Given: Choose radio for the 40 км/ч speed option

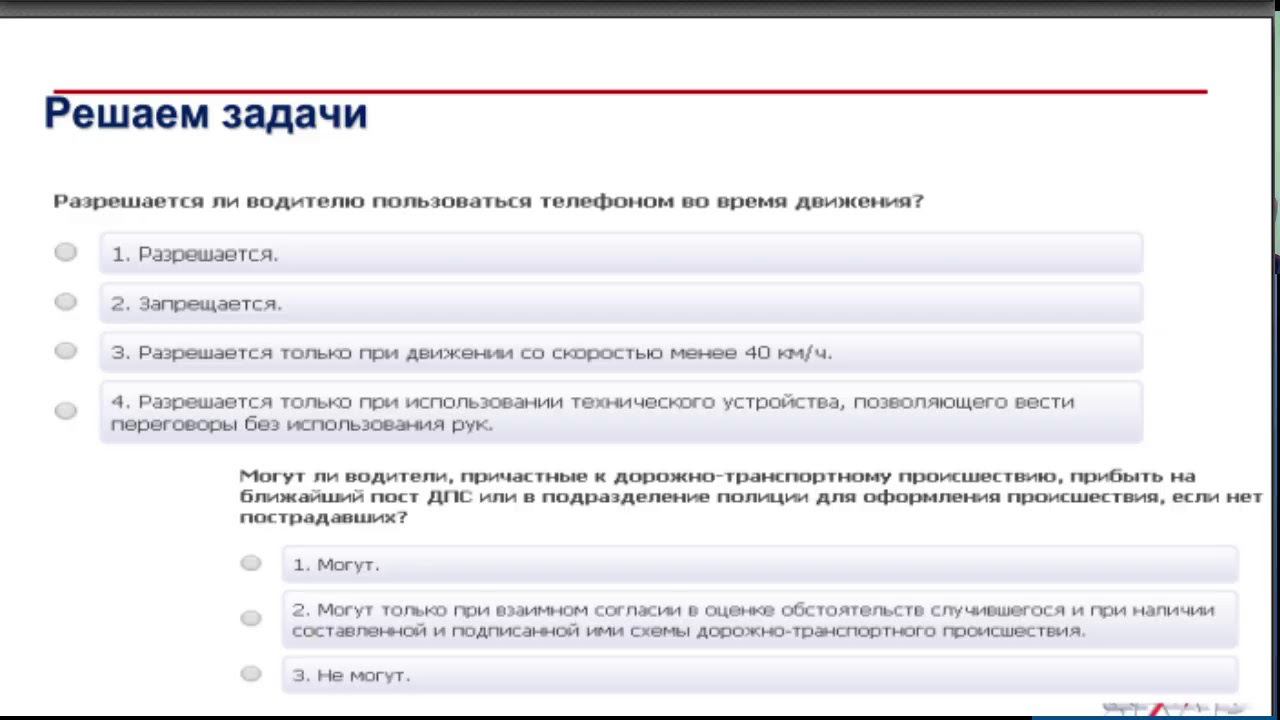Looking at the screenshot, I should pos(66,350).
